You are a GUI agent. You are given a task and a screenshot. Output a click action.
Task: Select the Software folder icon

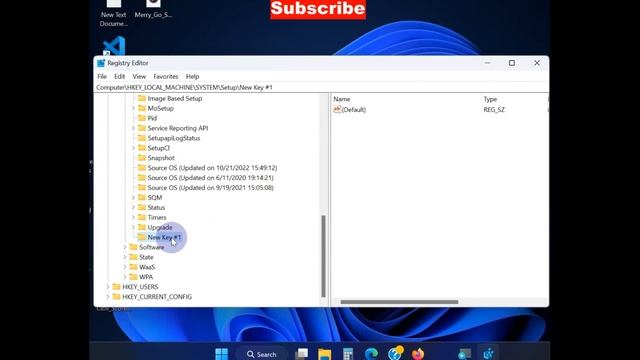pyautogui.click(x=133, y=247)
